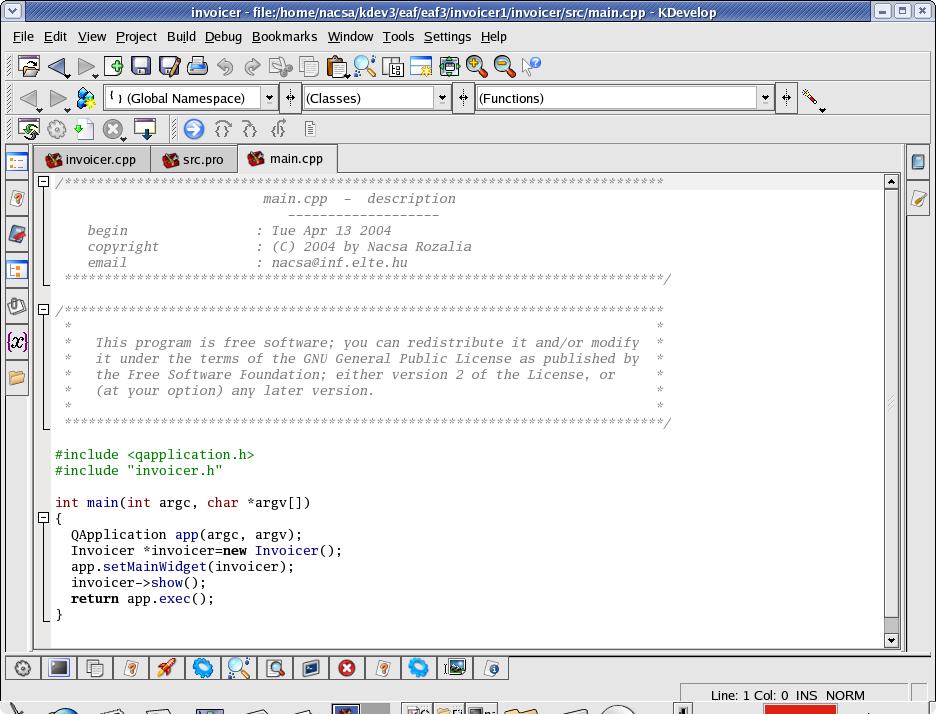The height and width of the screenshot is (714, 936).
Task: Toggle the grey gear tool view at bottom
Action: [23, 667]
